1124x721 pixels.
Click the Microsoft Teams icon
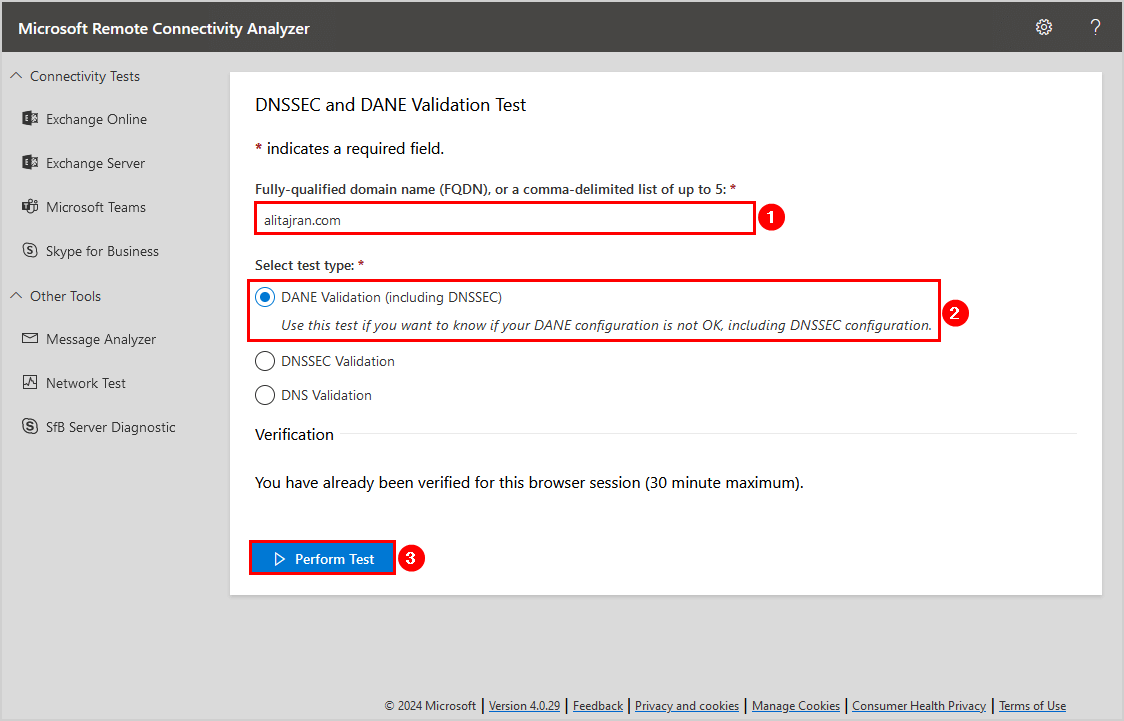point(30,207)
